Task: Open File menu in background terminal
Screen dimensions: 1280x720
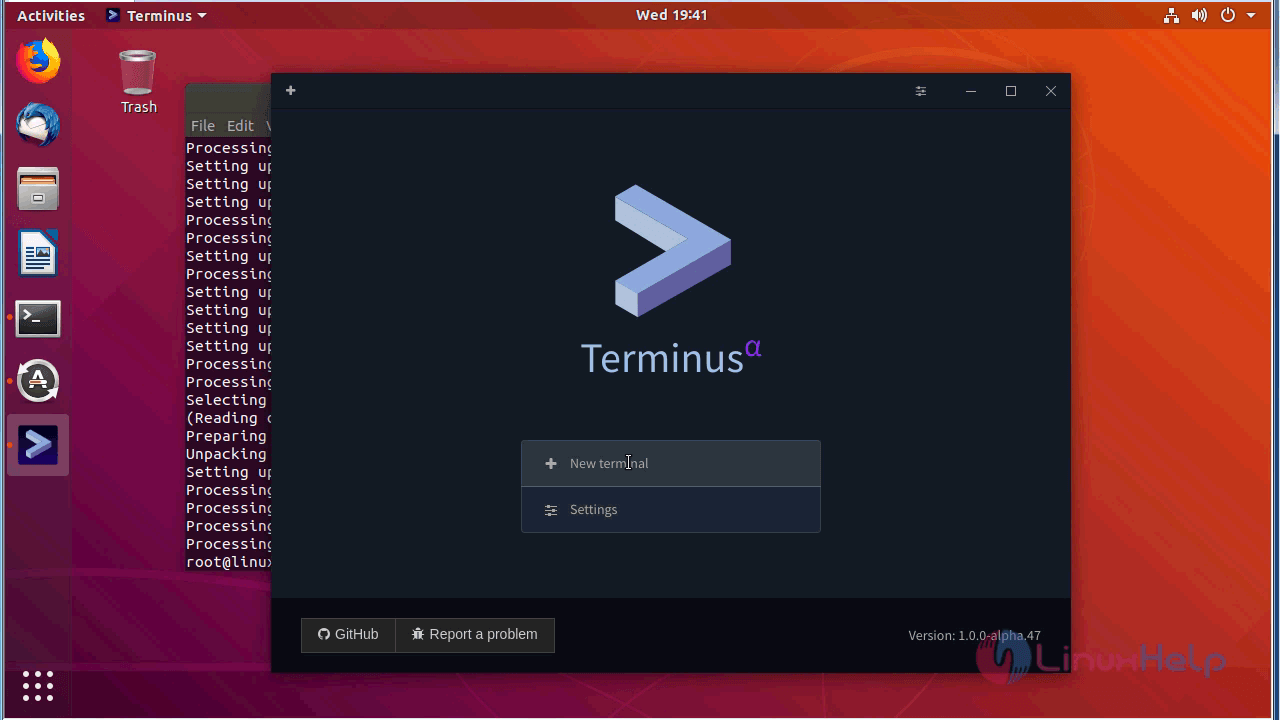Action: 203,125
